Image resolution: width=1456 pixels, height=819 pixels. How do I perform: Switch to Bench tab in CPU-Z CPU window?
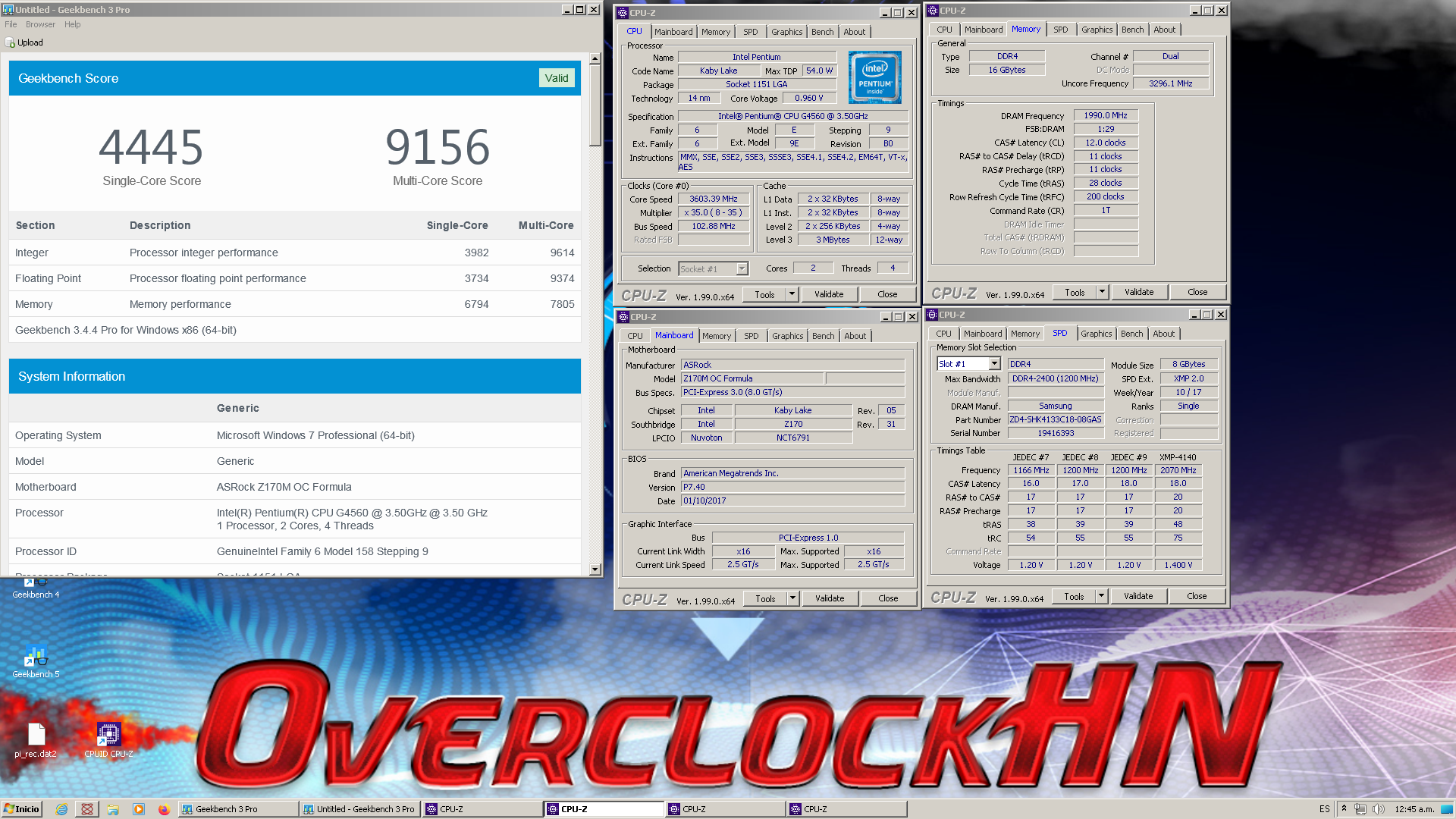pyautogui.click(x=822, y=32)
